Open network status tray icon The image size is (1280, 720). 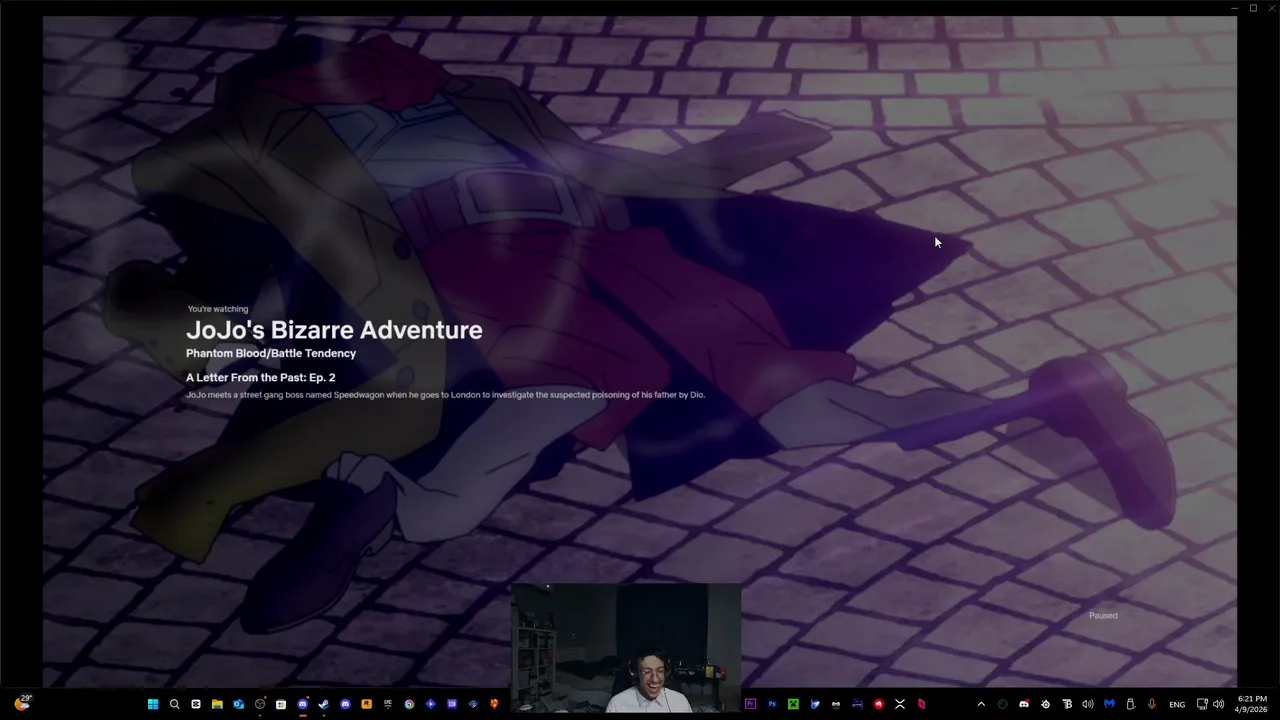(1202, 704)
